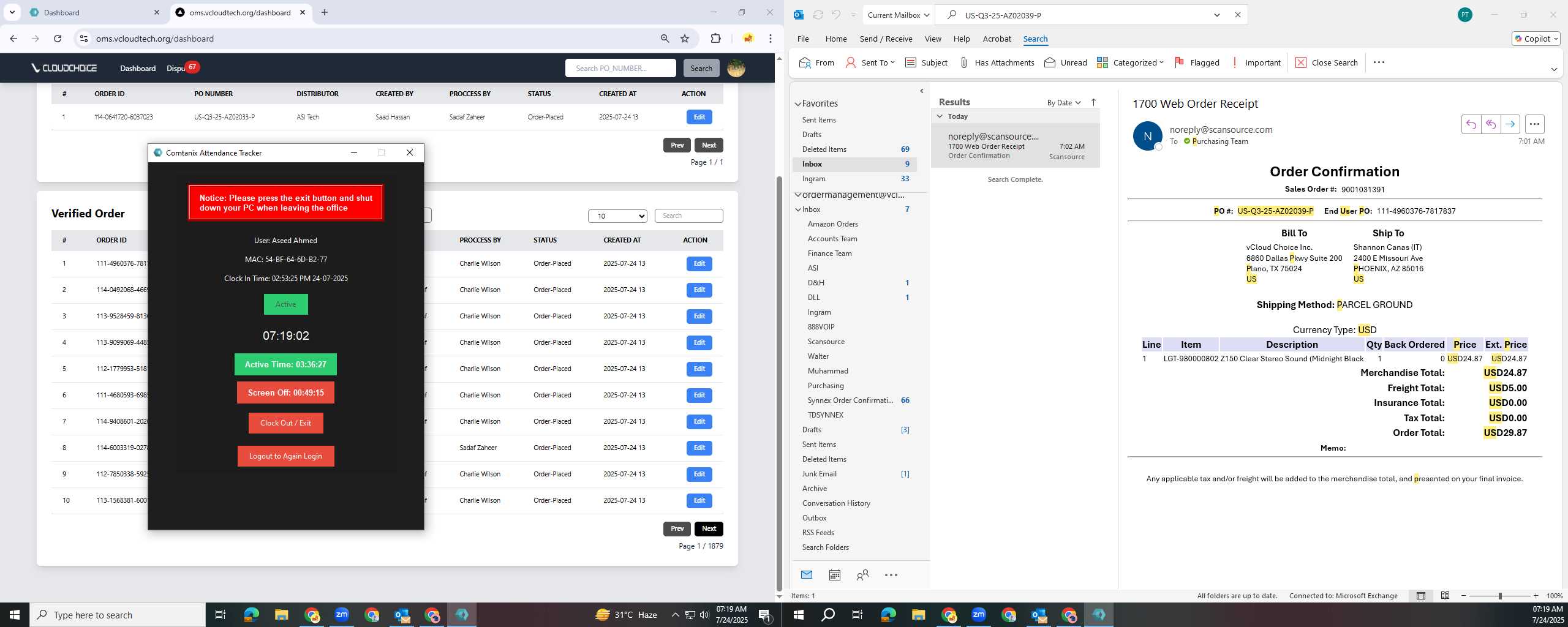Open Synnex Order Confirmation folder
The image size is (1568, 627).
point(850,400)
